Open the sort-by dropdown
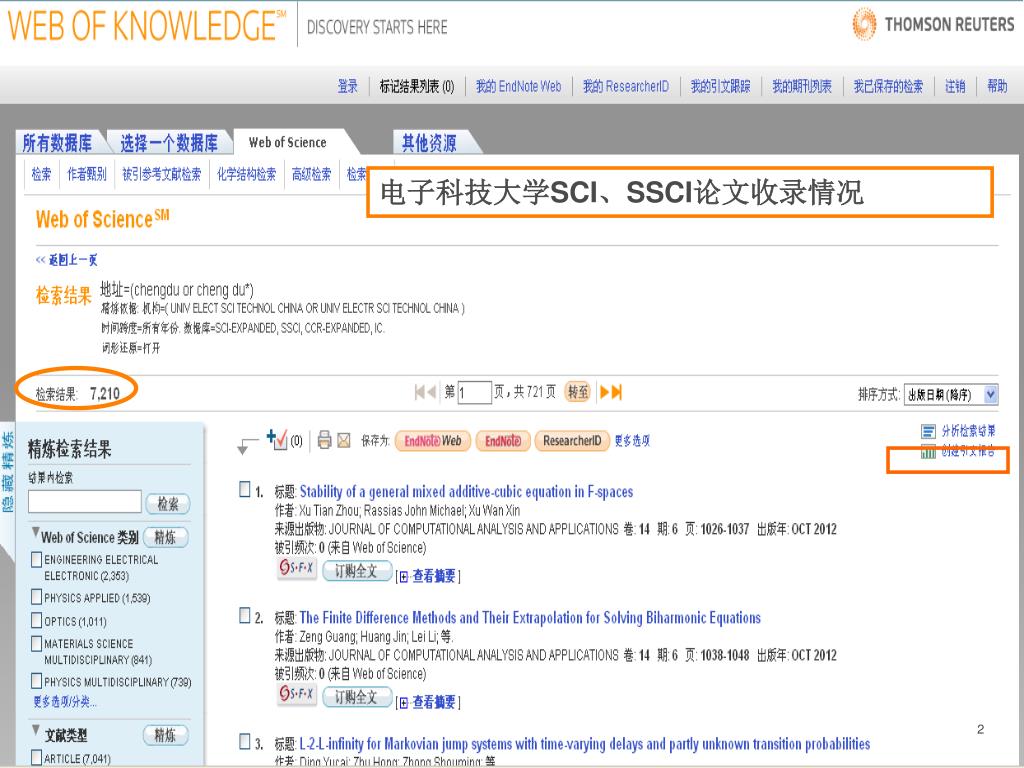Screen dimensions: 1024x768 click(951, 394)
